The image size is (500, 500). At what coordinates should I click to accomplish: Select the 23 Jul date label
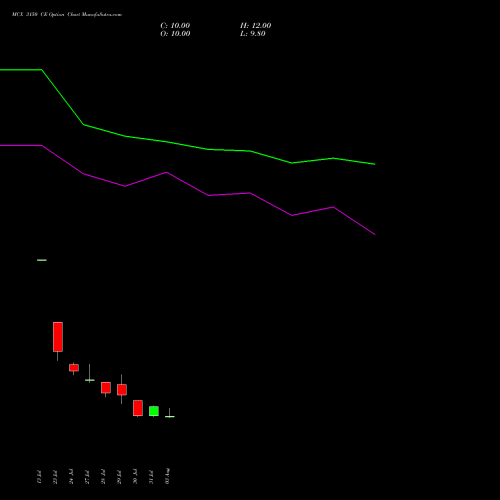[x=55, y=477]
